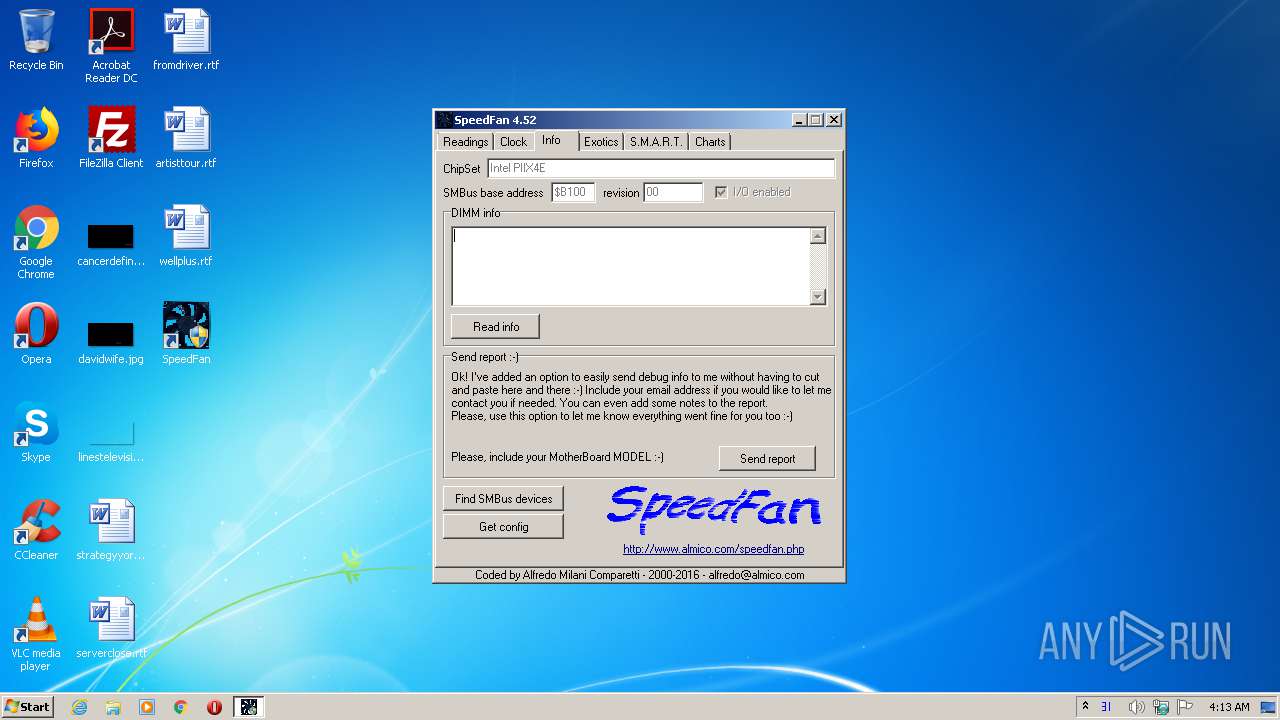Open the S.M.A.R.T. tab
Screen dimensions: 1280x720
coord(656,142)
